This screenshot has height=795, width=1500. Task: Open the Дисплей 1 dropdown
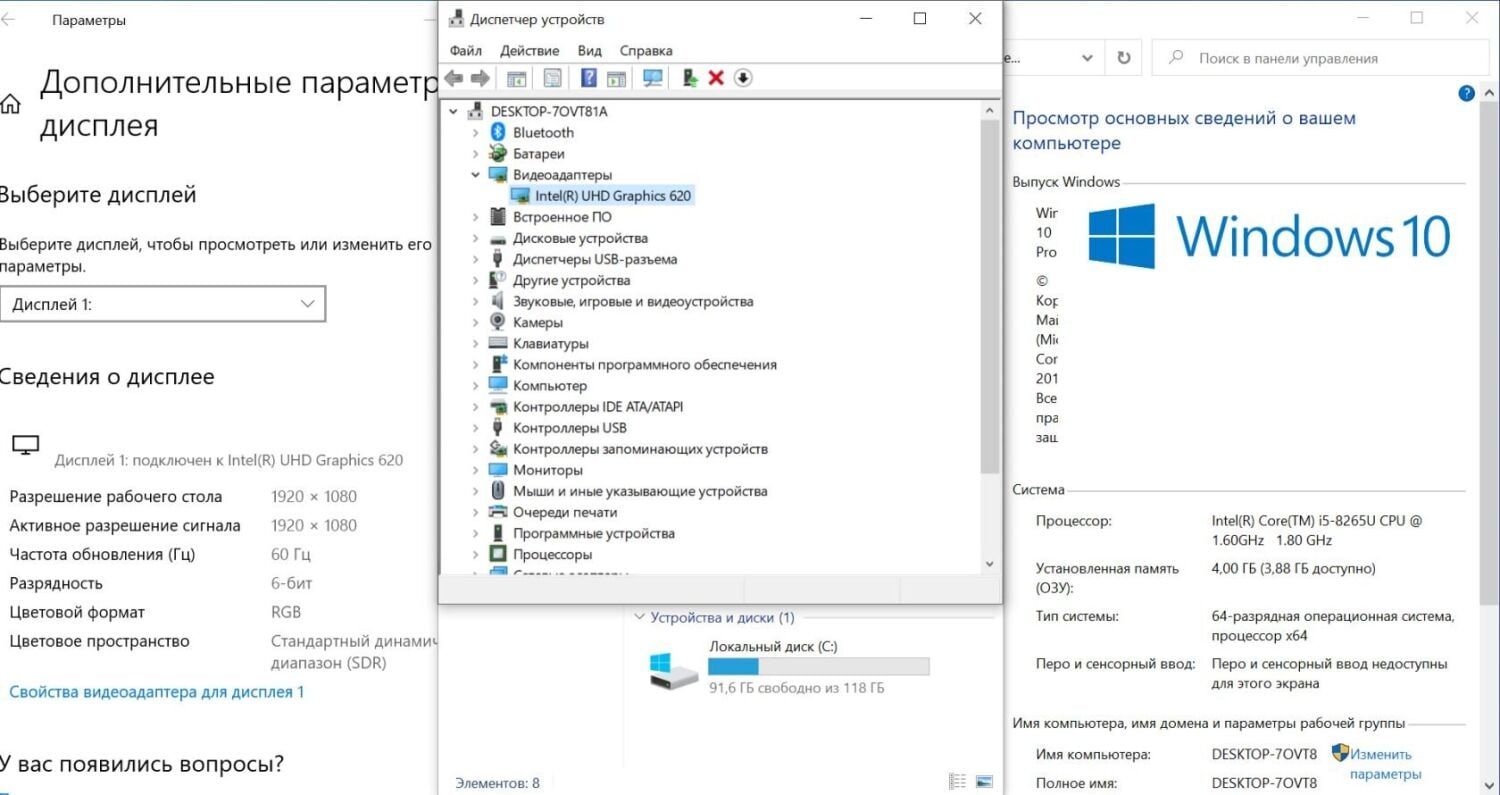pos(163,304)
